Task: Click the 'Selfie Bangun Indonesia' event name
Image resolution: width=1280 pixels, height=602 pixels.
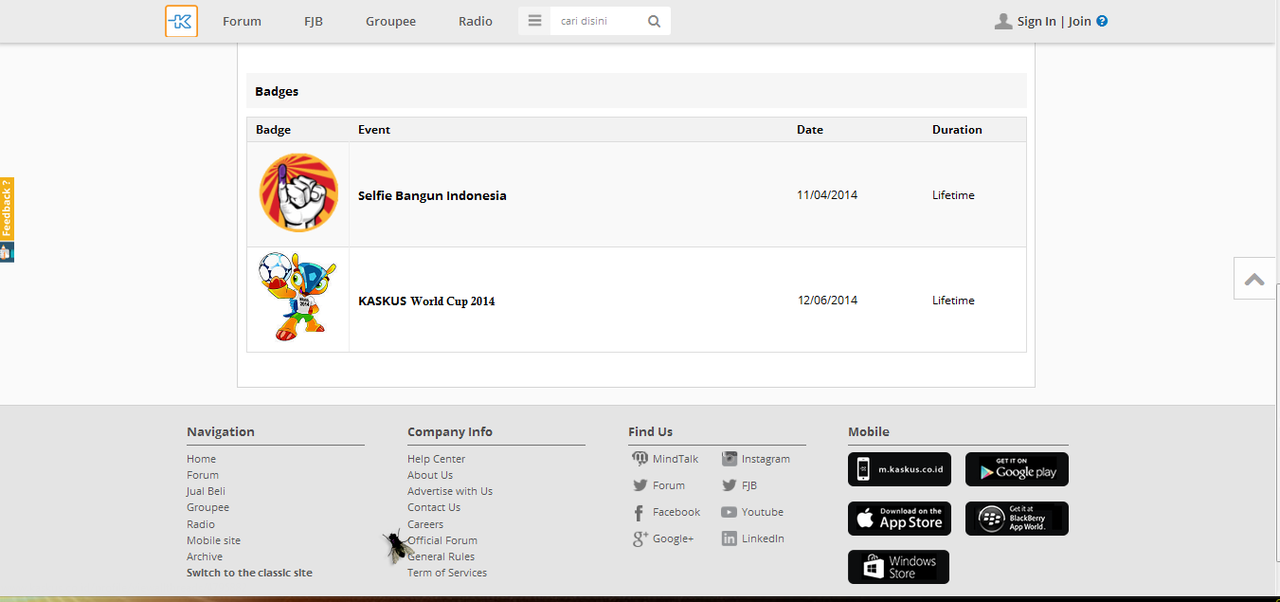Action: click(x=432, y=196)
